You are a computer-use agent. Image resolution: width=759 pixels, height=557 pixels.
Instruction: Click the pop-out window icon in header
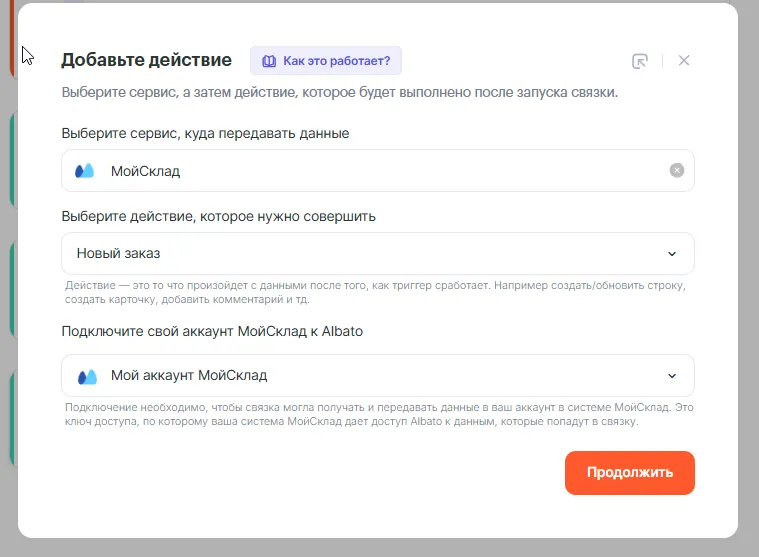click(640, 61)
